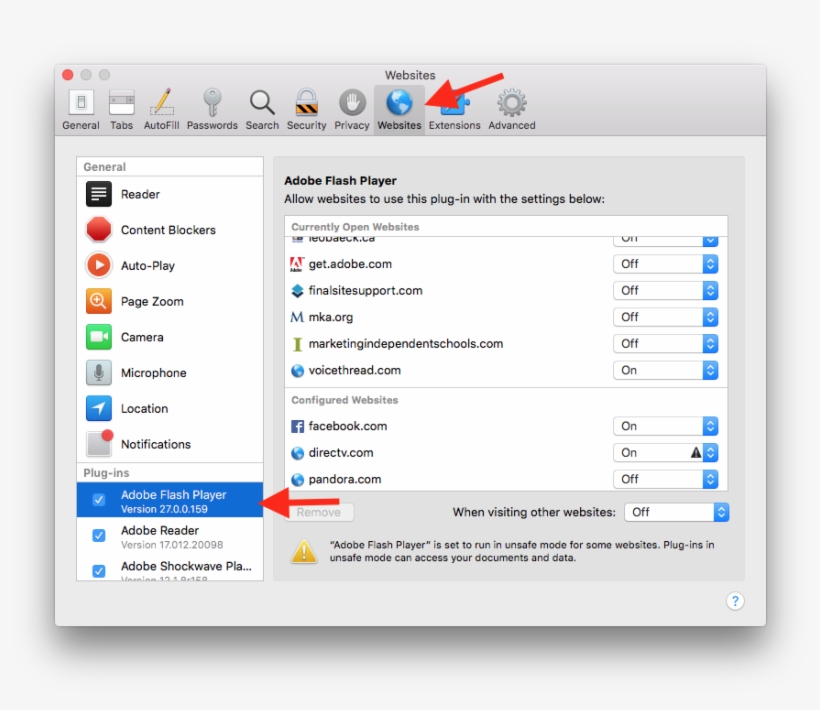Select the voicethread.com website row
Image resolution: width=820 pixels, height=710 pixels.
pos(506,370)
